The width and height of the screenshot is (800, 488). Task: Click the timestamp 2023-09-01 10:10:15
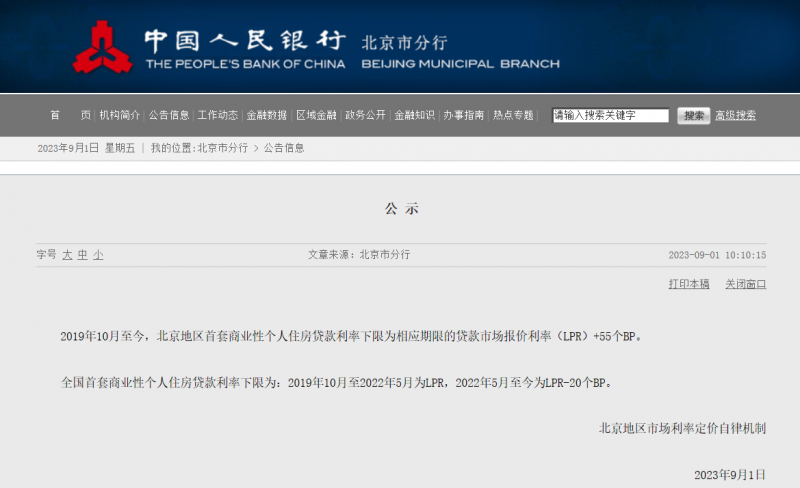pos(717,255)
